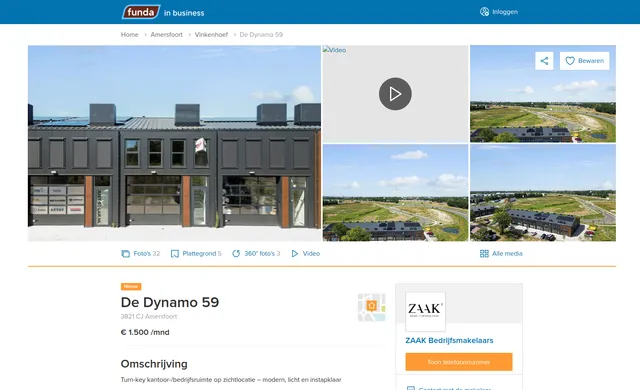This screenshot has height=390, width=640.
Task: Open the ZAAK Bedrijfsmakelaars link
Action: 449,340
